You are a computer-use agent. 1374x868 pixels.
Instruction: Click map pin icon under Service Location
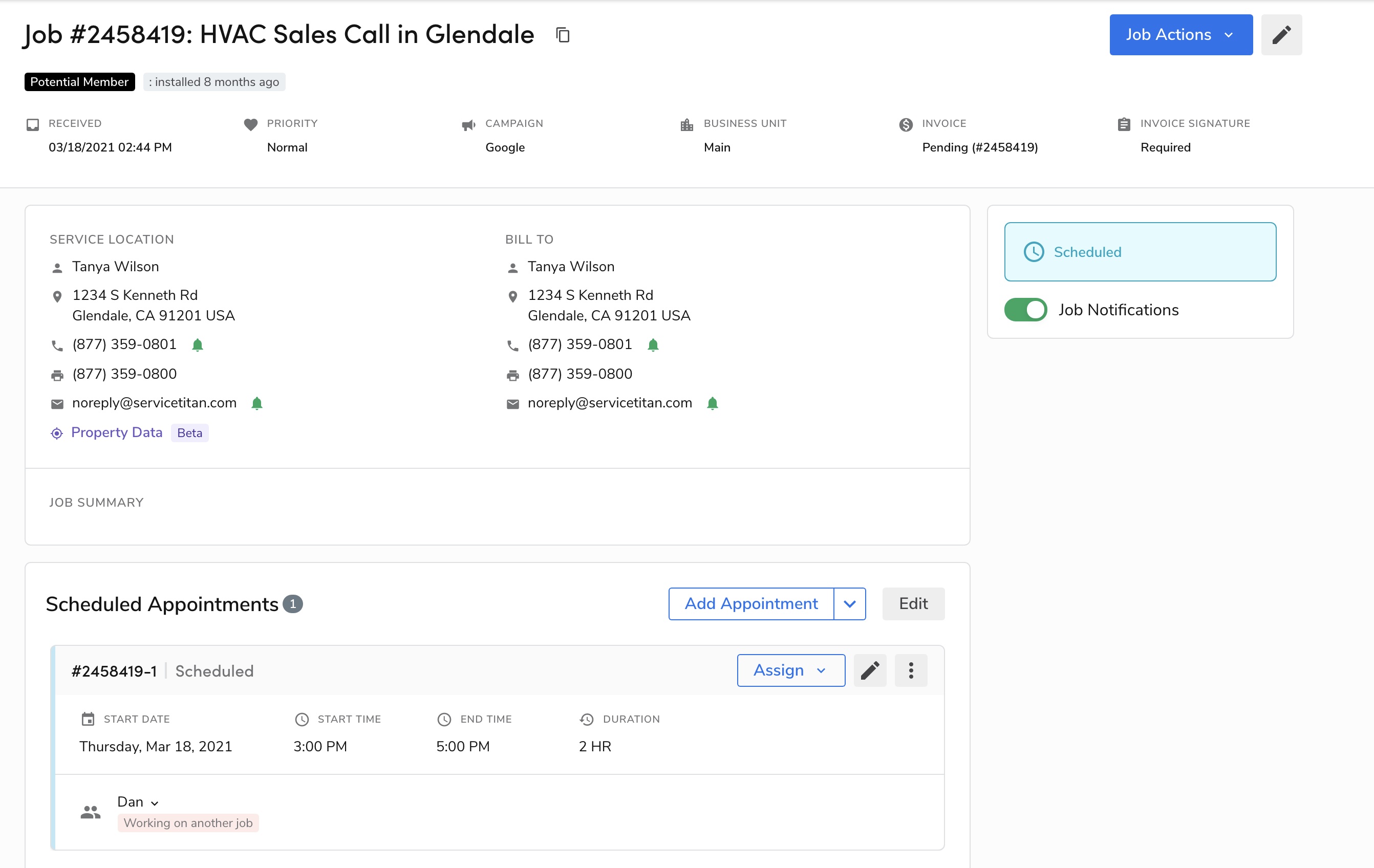click(x=57, y=296)
